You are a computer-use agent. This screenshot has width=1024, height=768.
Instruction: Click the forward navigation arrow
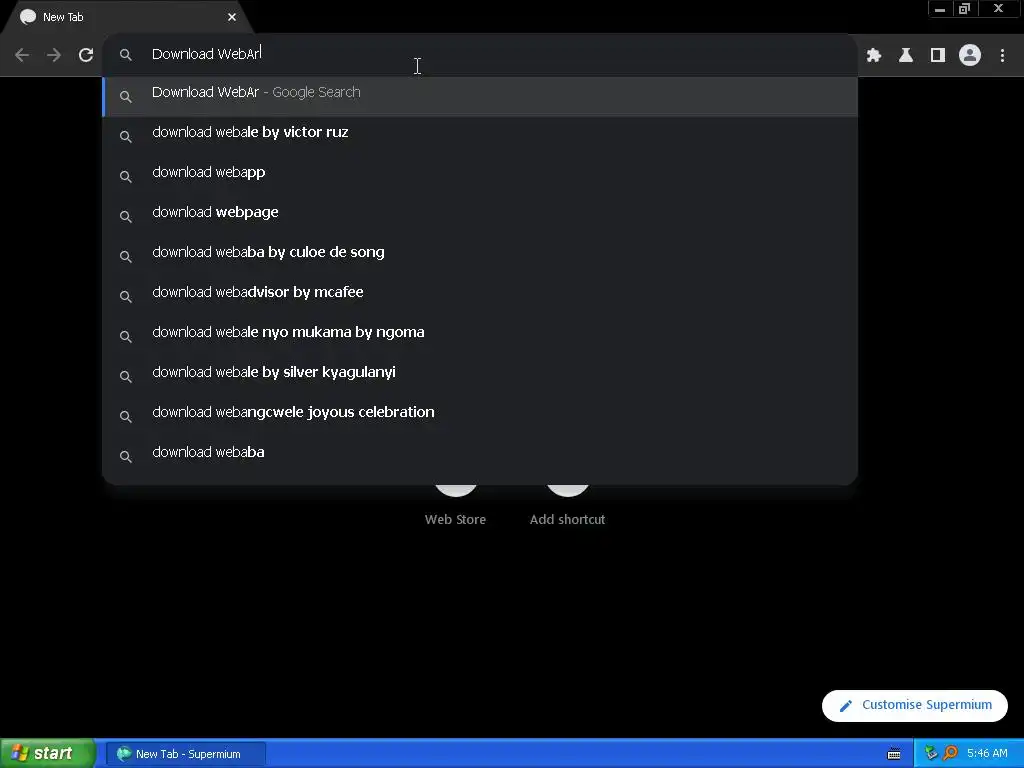point(54,55)
